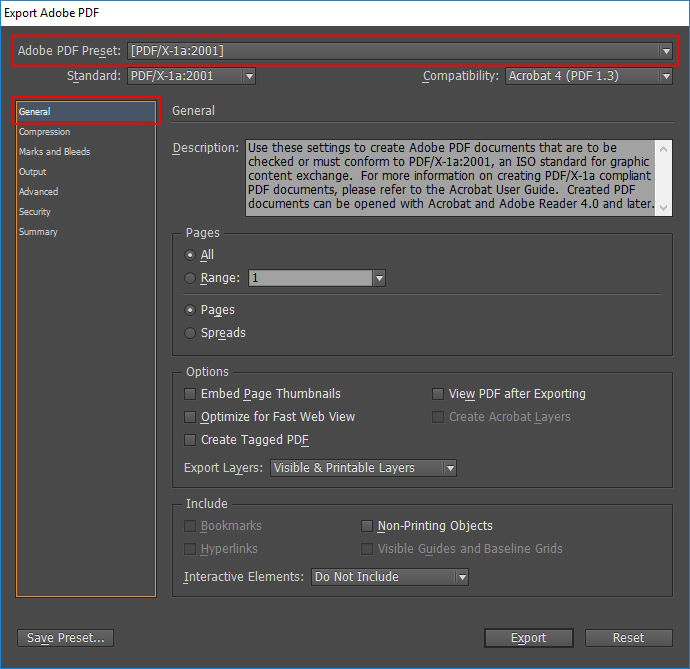This screenshot has height=669, width=690.
Task: Click the Description scrollbar up arrow
Action: [664, 149]
